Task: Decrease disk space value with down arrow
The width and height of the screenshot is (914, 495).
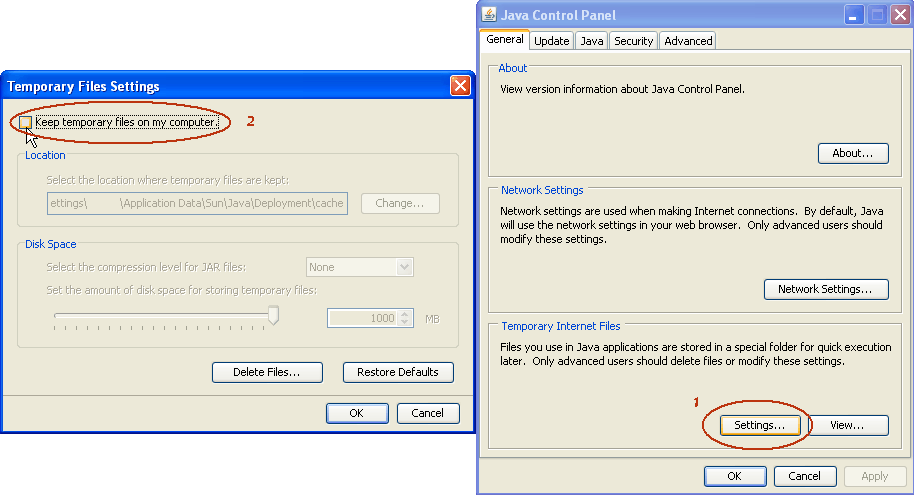Action: pos(405,322)
